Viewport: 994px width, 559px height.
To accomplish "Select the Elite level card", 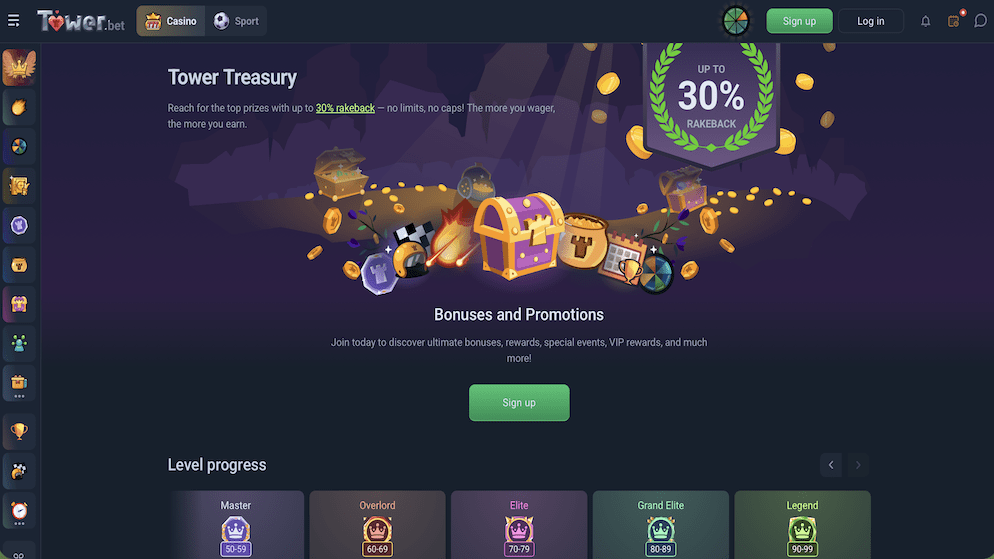I will coord(519,525).
